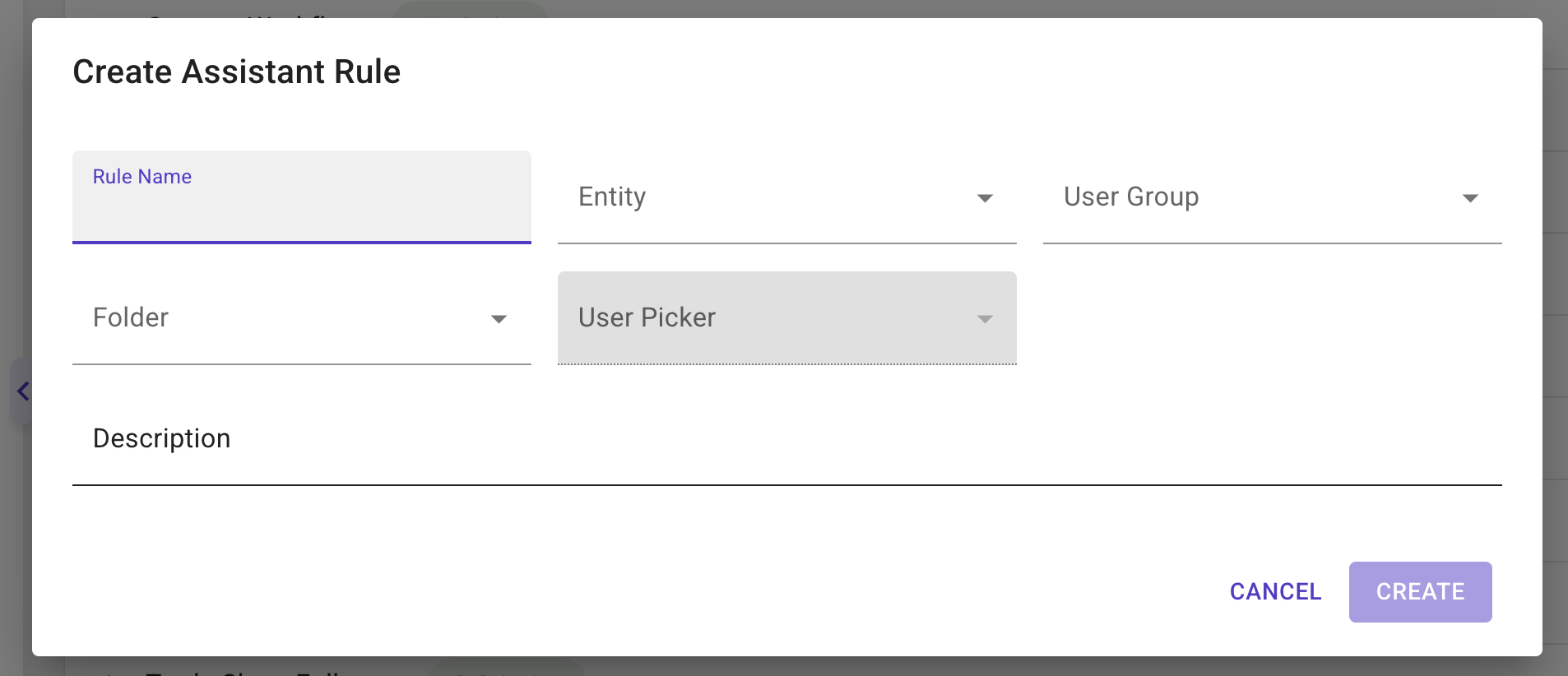1568x676 pixels.
Task: Click the Create Assistant Rule dialog title
Action: pyautogui.click(x=237, y=72)
